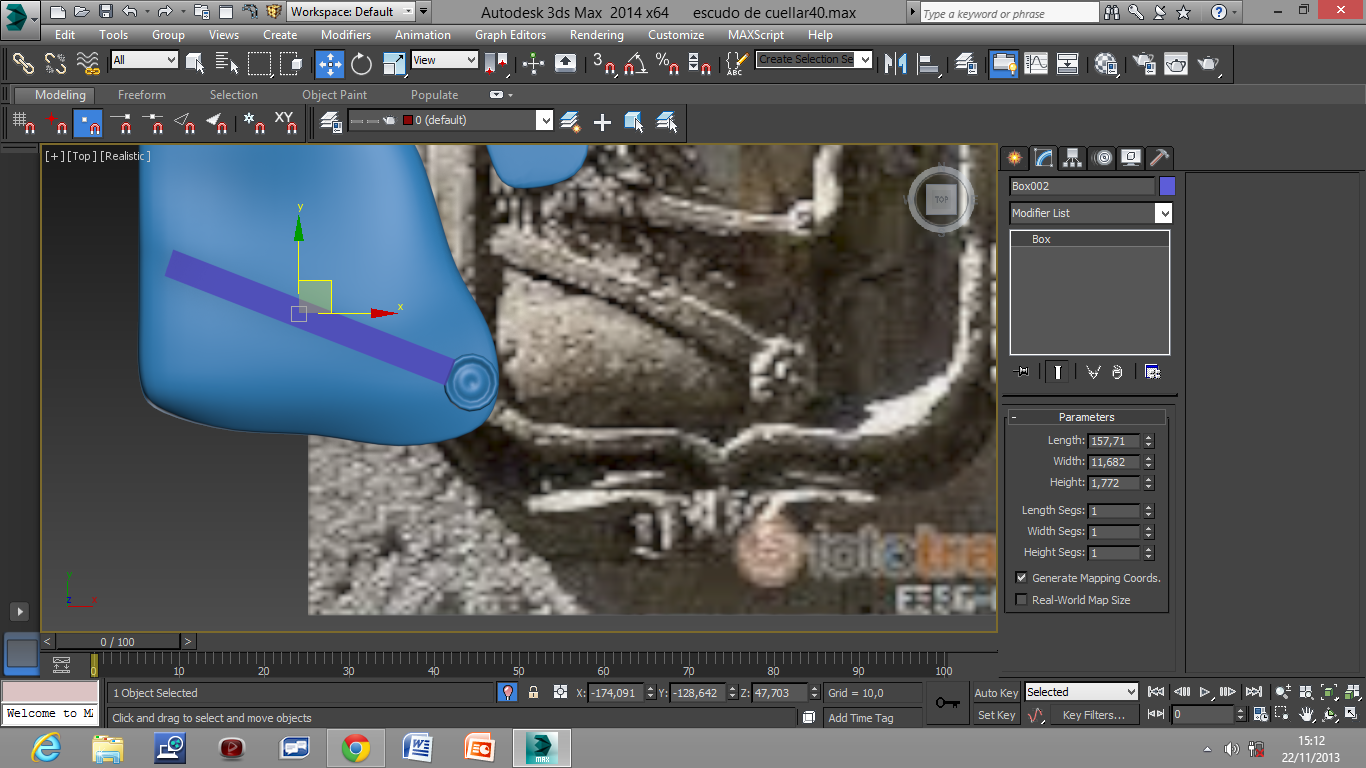The width and height of the screenshot is (1366, 768).
Task: Open the Material Editor
Action: coord(1106,64)
